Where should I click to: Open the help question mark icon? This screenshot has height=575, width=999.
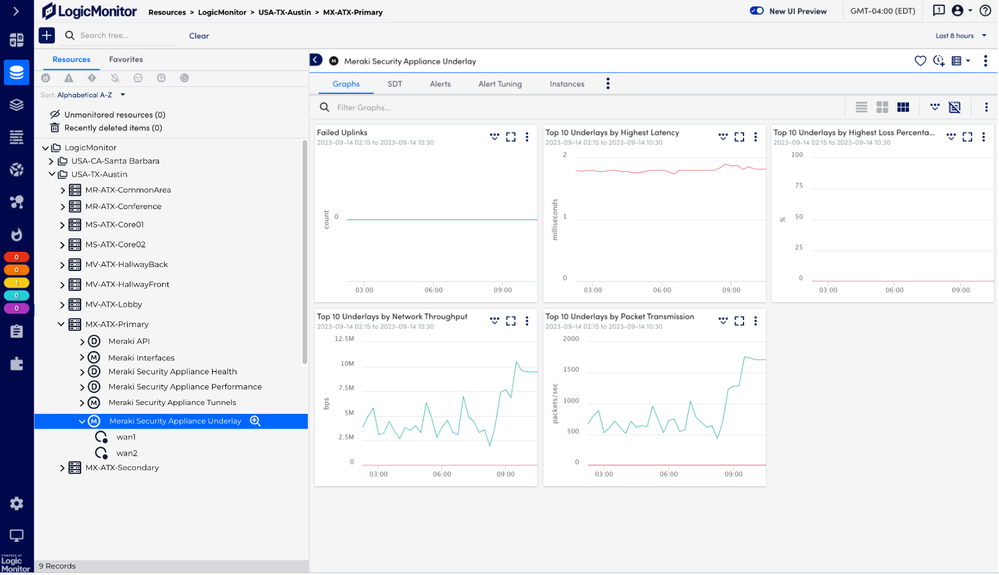point(985,11)
